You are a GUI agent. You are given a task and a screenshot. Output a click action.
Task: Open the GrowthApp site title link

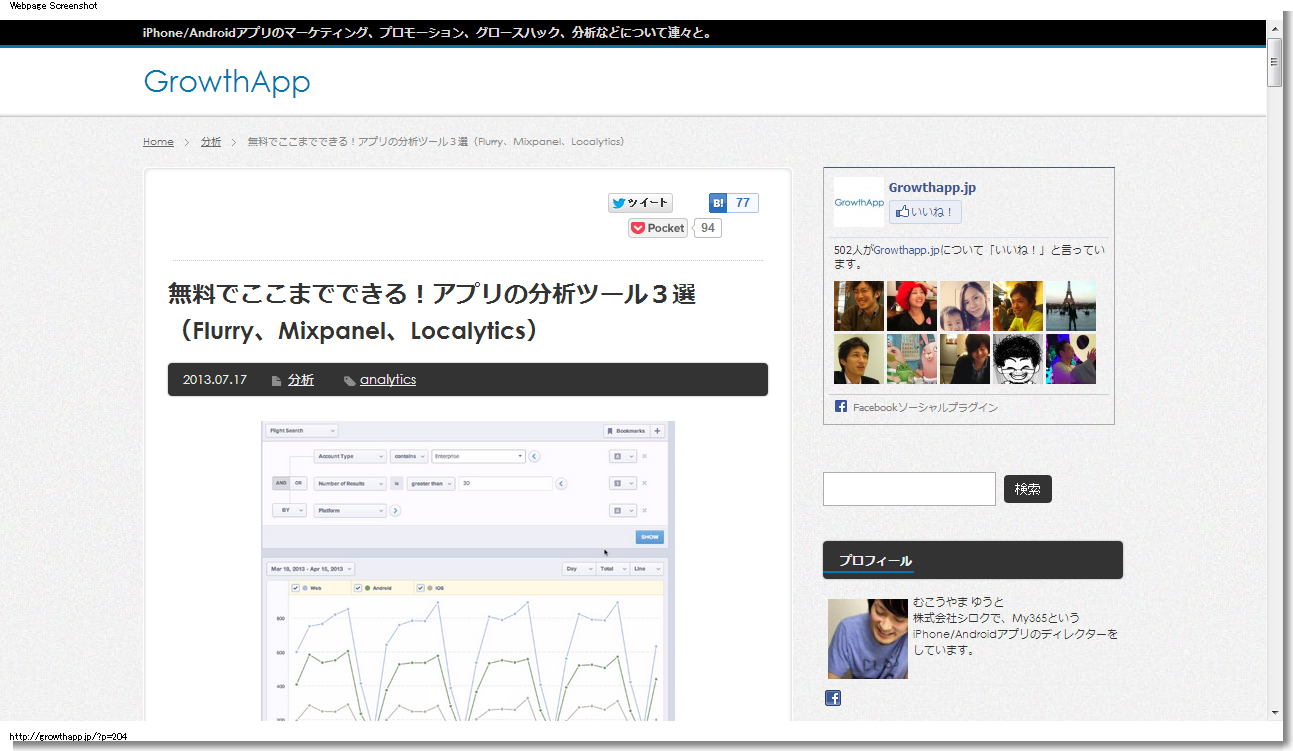(227, 82)
